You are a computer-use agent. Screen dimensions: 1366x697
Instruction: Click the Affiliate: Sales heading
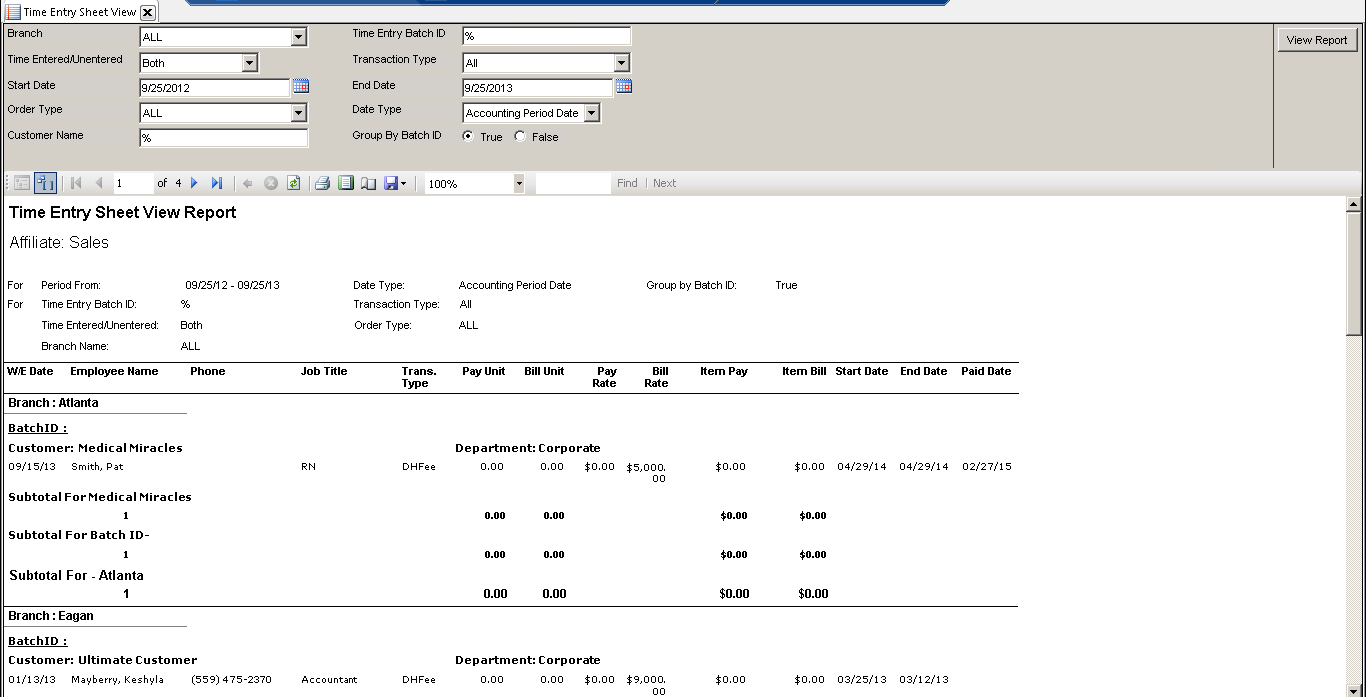click(x=59, y=243)
